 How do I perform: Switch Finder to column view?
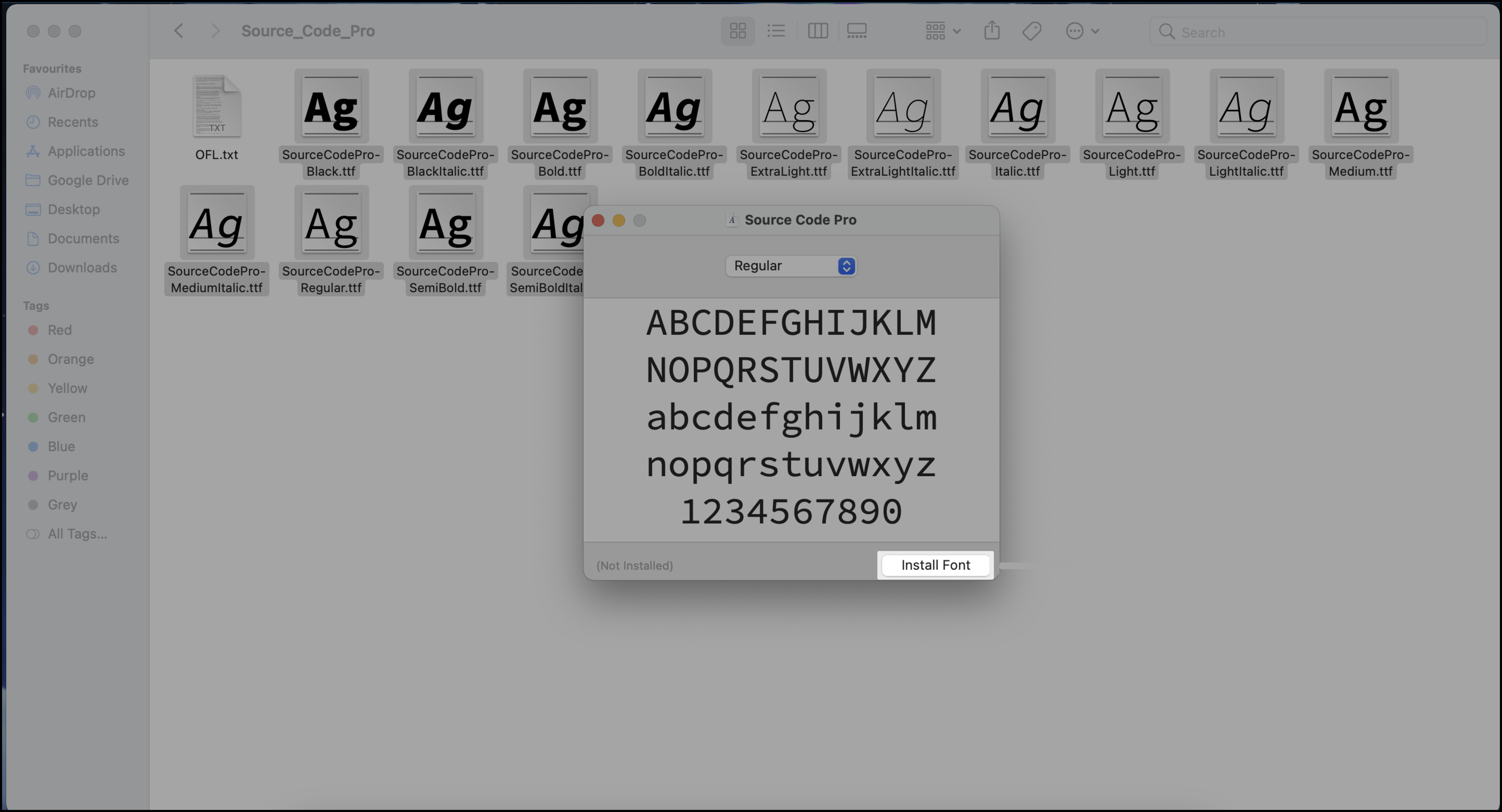818,31
